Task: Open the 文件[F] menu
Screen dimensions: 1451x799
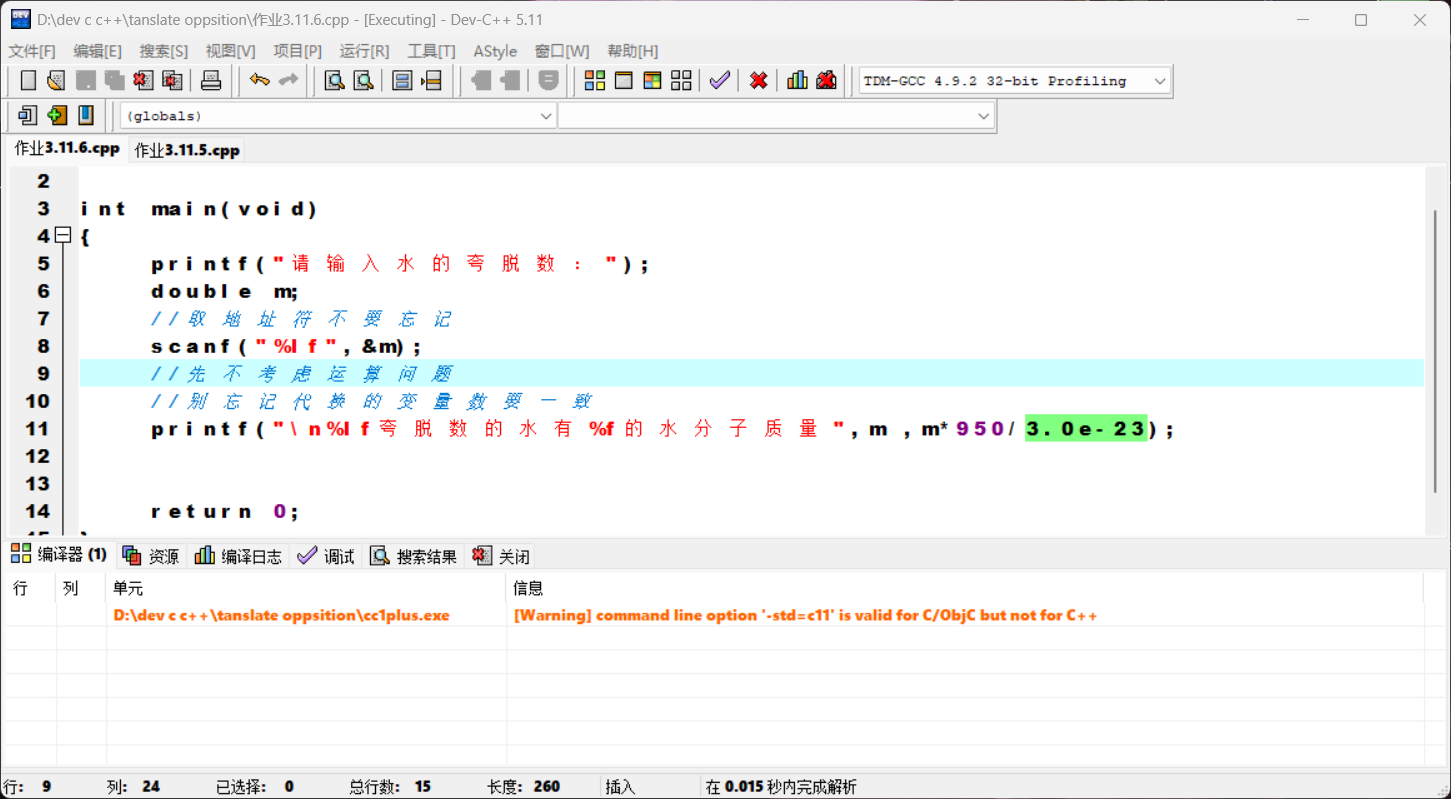Action: (x=32, y=51)
